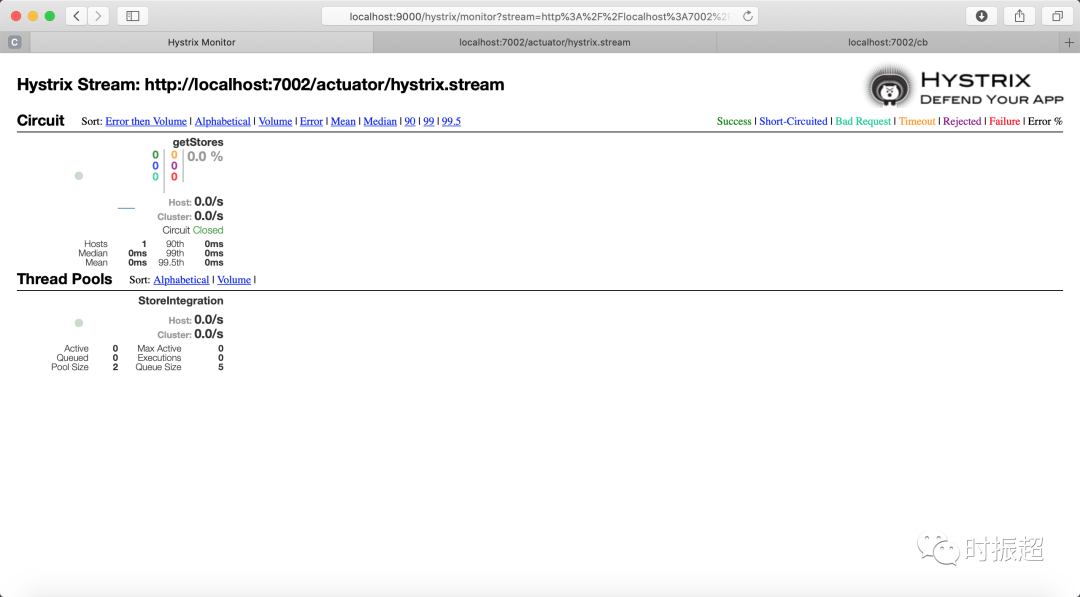Click the 'Hosts' label in getStores
Screen dimensions: 1080x597
point(96,244)
